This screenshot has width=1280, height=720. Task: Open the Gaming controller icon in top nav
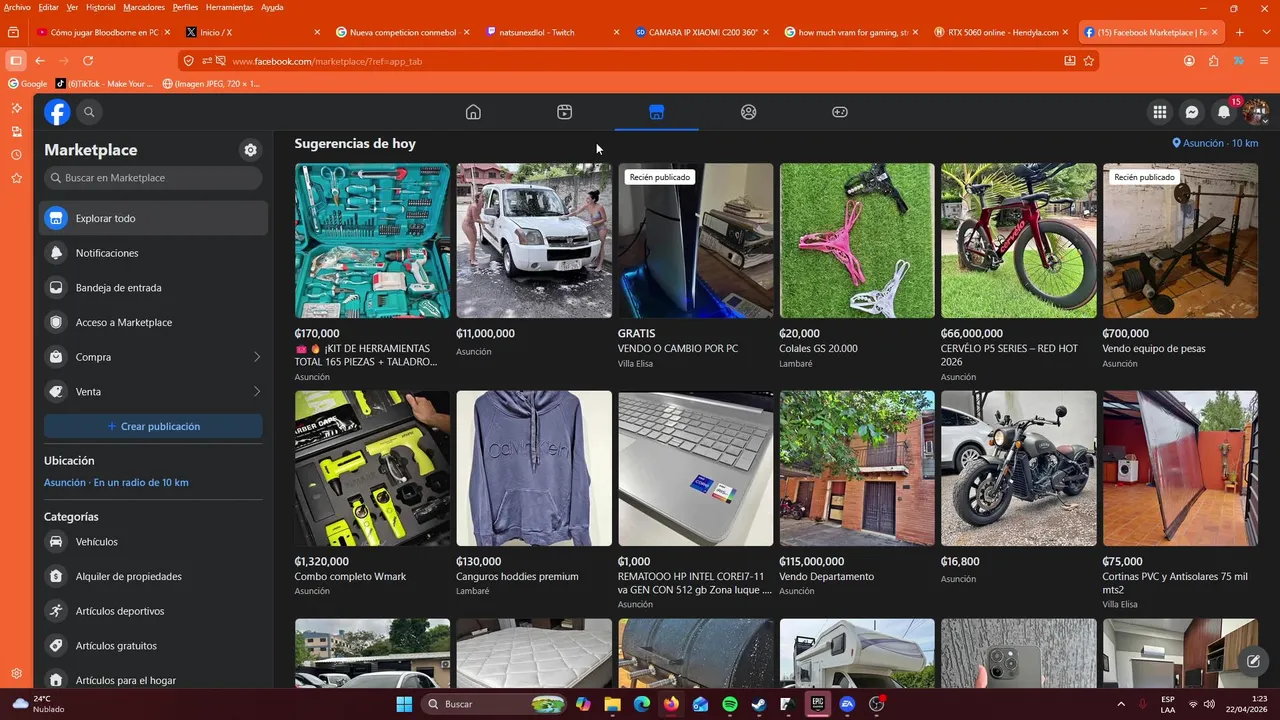click(x=840, y=112)
